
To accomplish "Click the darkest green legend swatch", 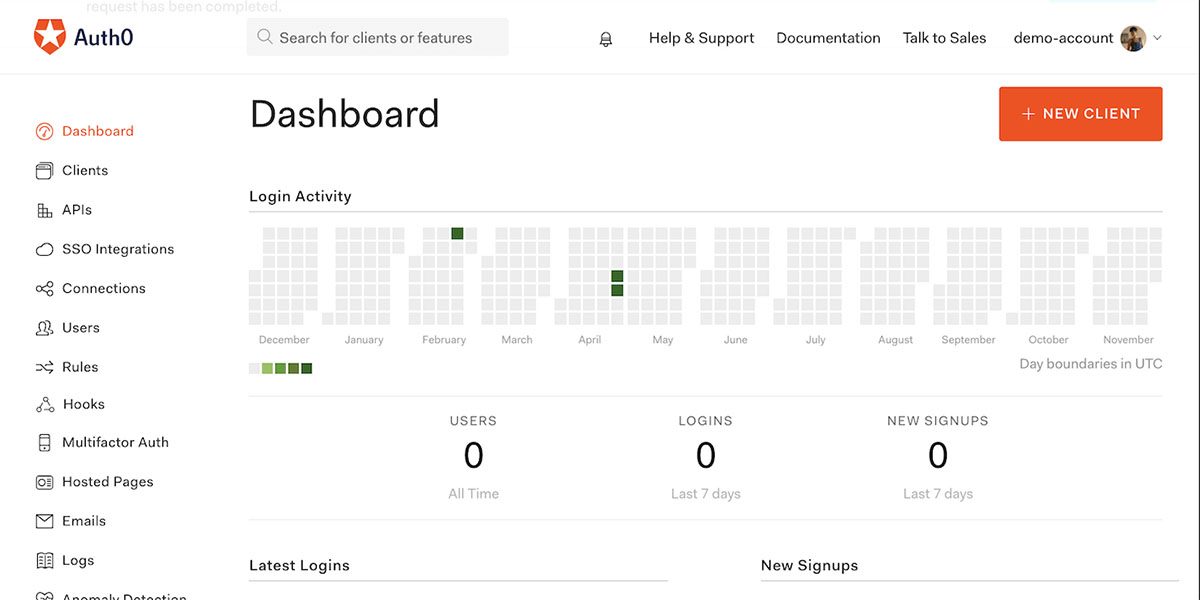I will tap(307, 368).
